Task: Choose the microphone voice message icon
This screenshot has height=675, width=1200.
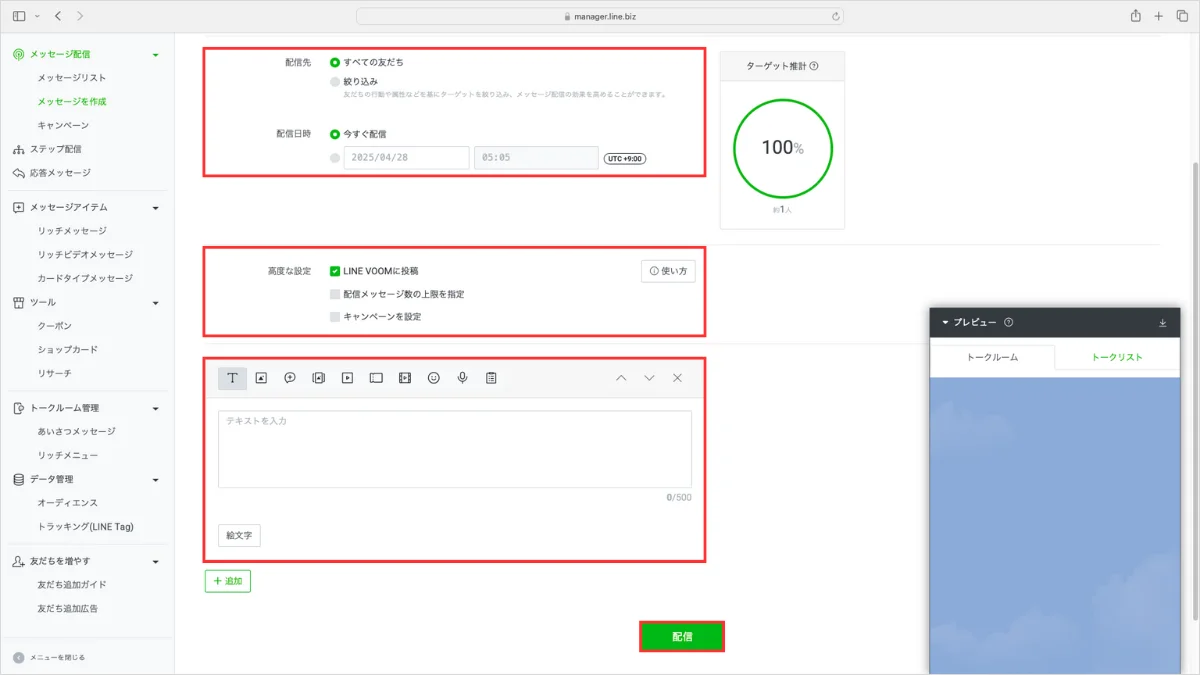Action: click(462, 378)
